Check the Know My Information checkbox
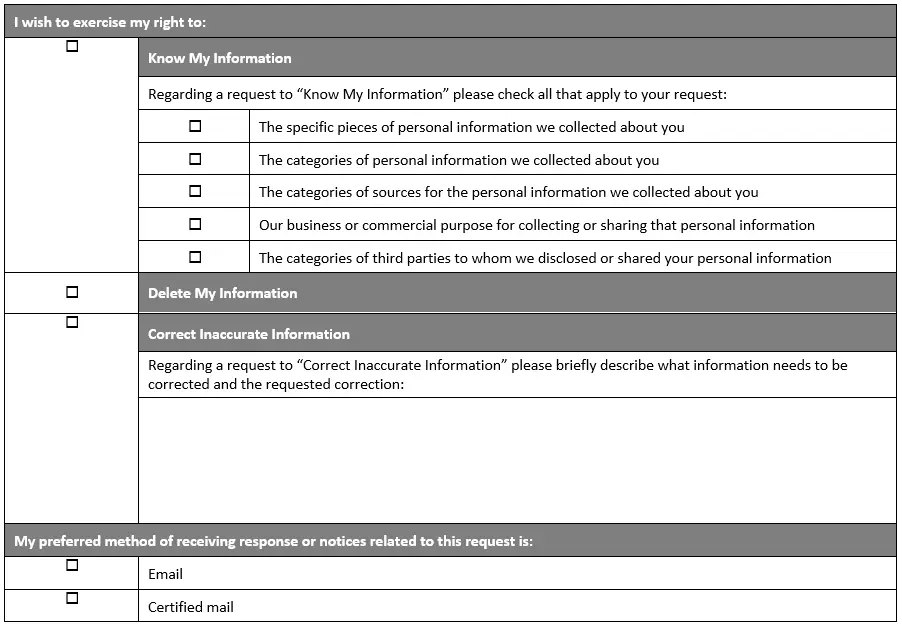Screen dimensions: 902x625 coord(72,46)
